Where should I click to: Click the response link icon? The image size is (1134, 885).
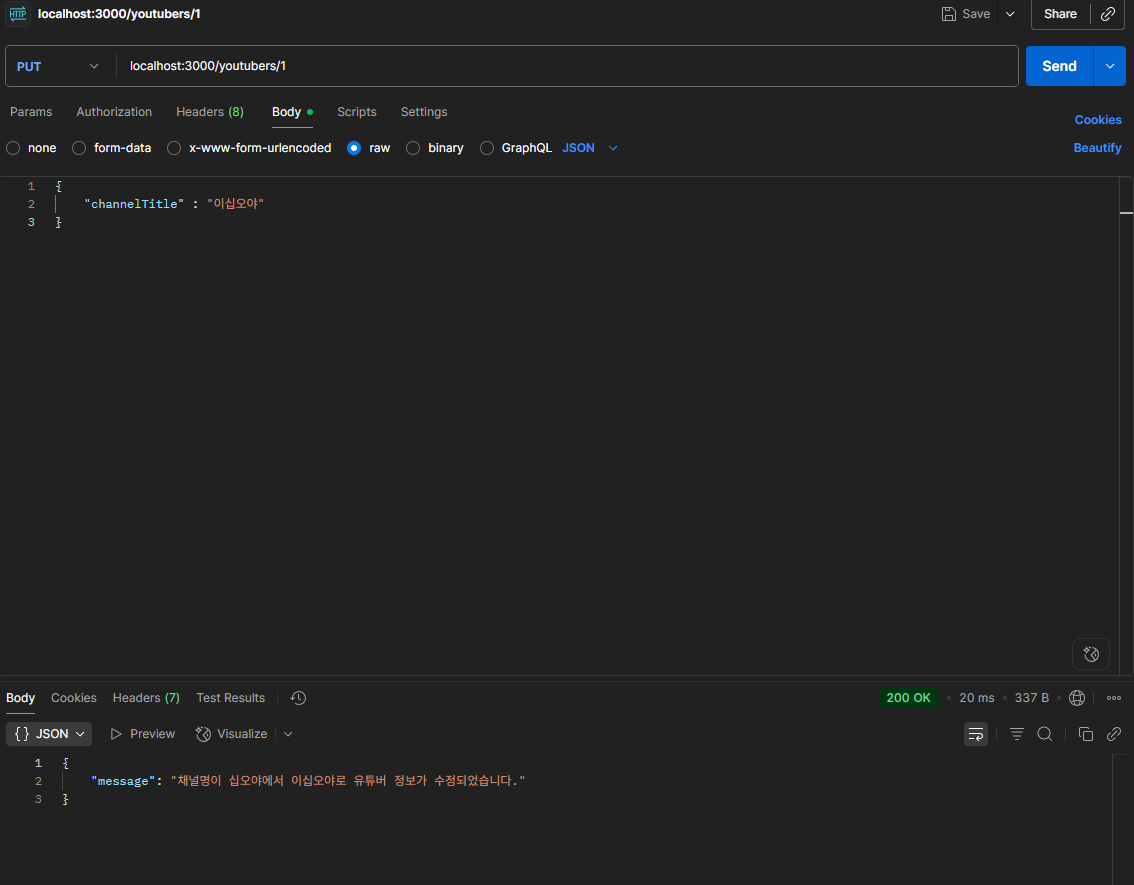coord(1114,734)
